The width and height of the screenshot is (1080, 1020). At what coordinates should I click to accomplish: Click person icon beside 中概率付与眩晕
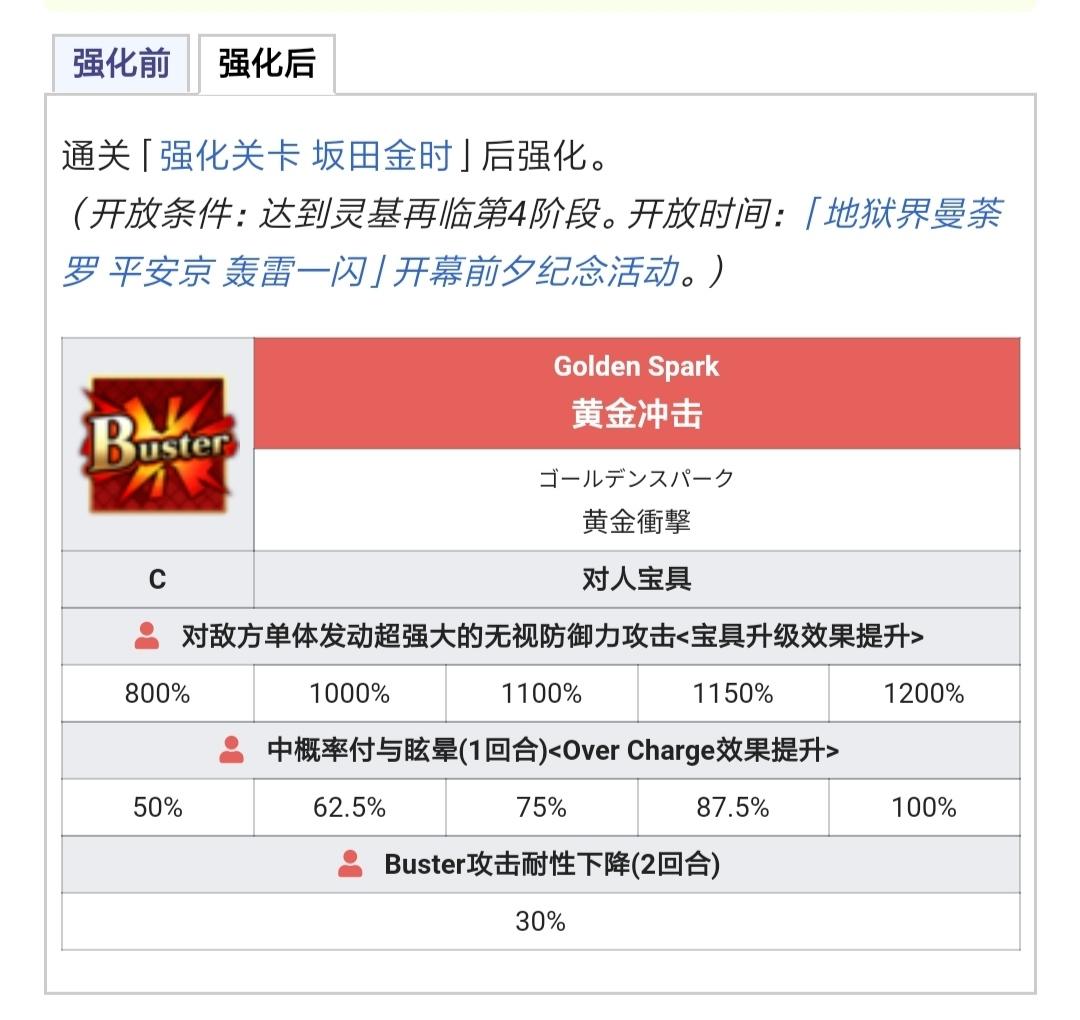pyautogui.click(x=231, y=750)
